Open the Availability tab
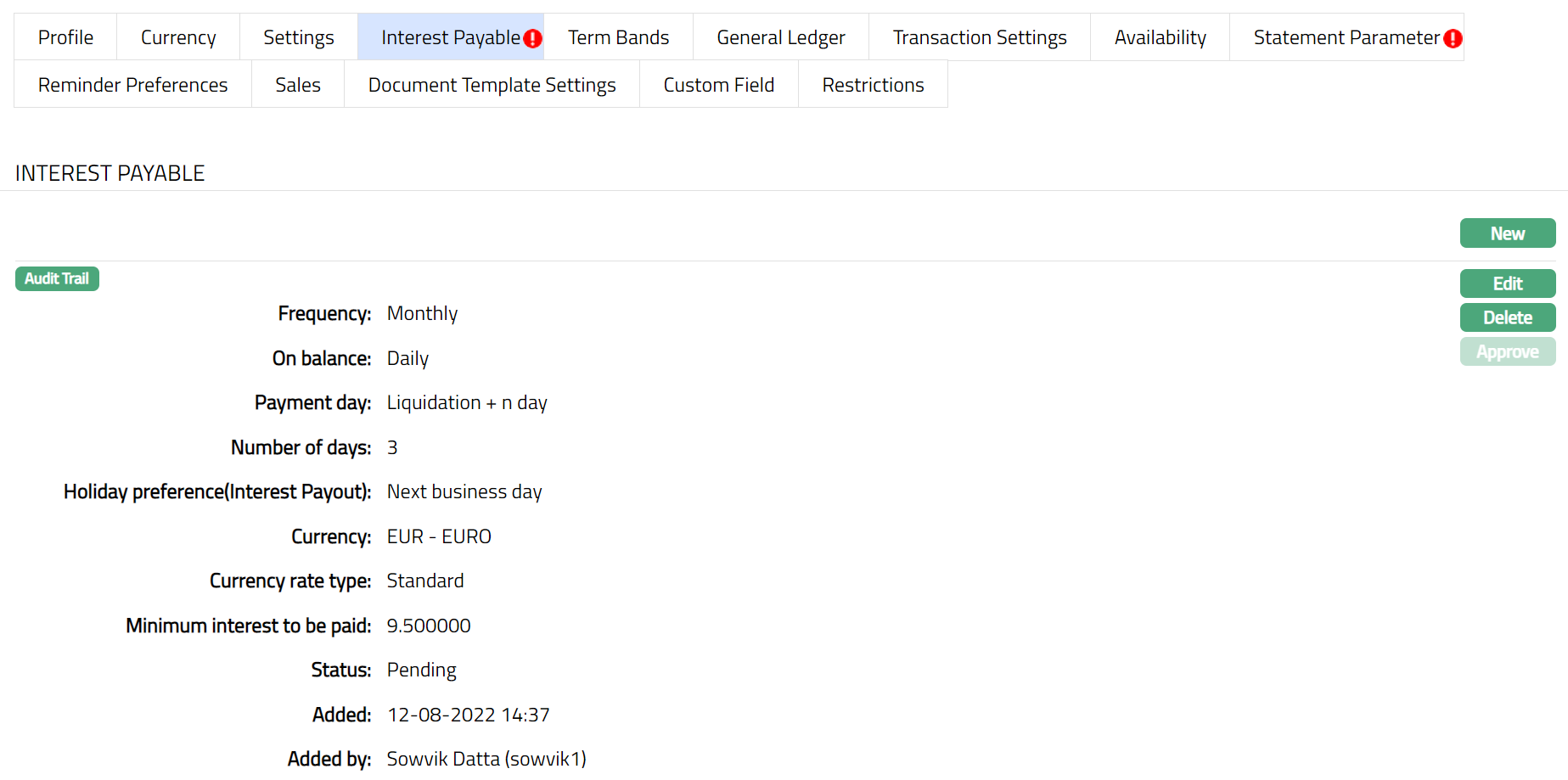This screenshot has width=1568, height=780. point(1160,37)
